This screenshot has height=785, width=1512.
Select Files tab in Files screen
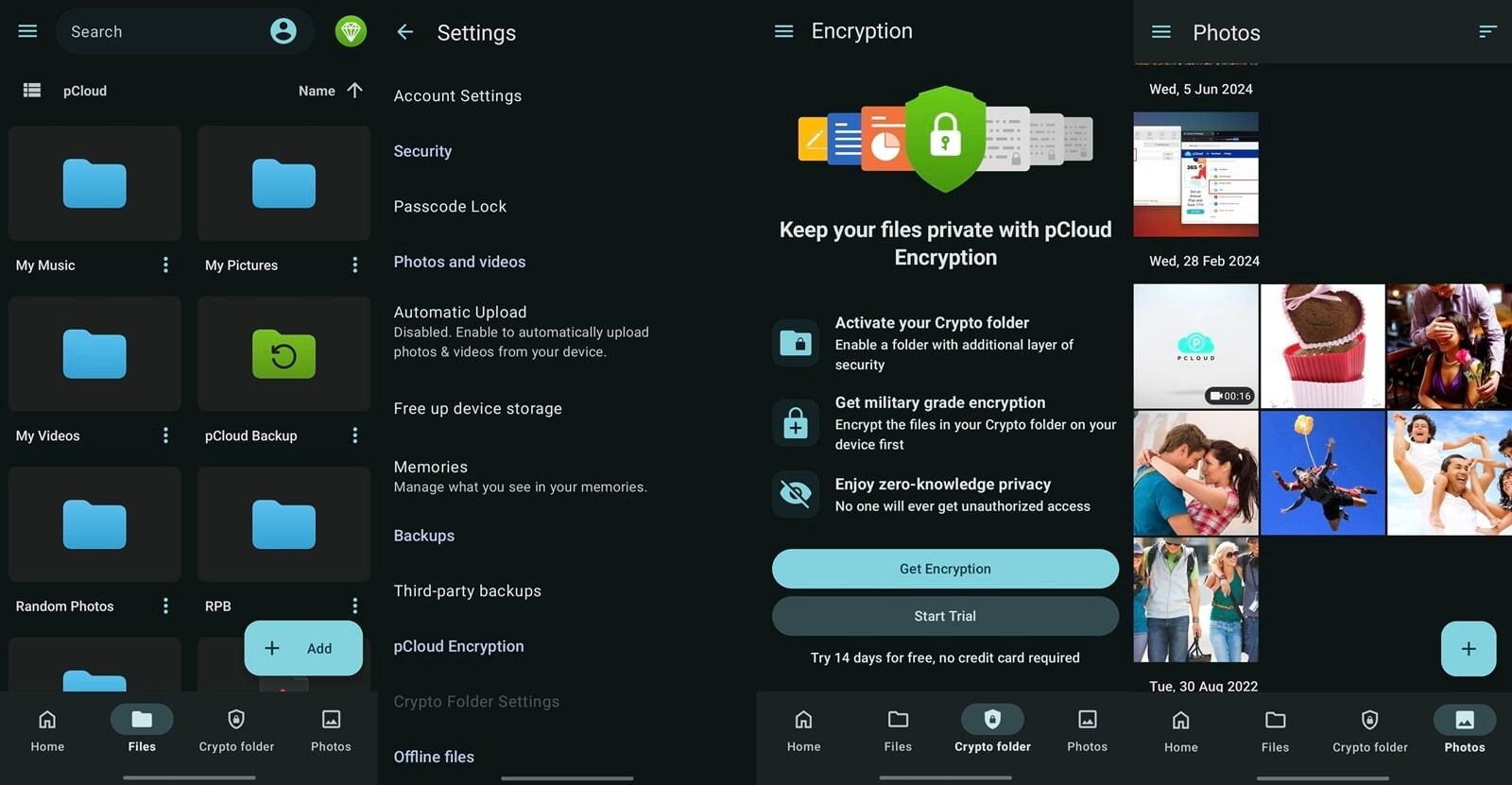pyautogui.click(x=142, y=731)
